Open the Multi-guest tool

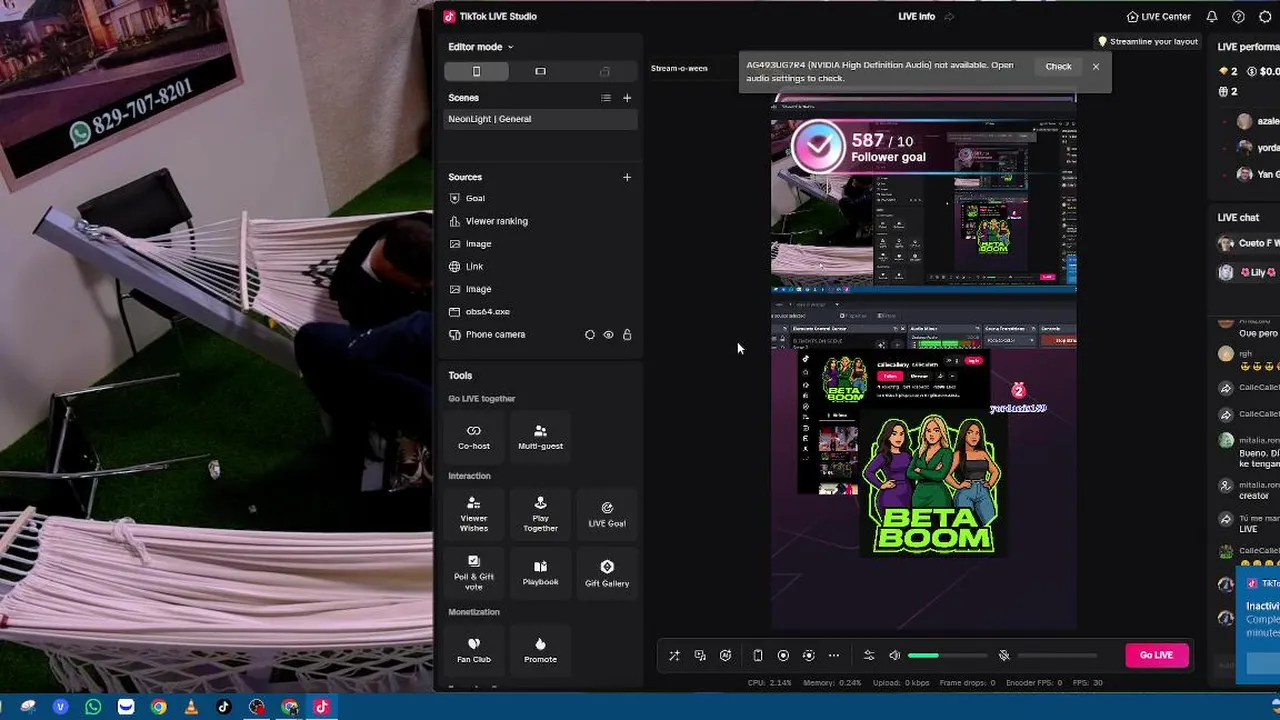click(540, 437)
